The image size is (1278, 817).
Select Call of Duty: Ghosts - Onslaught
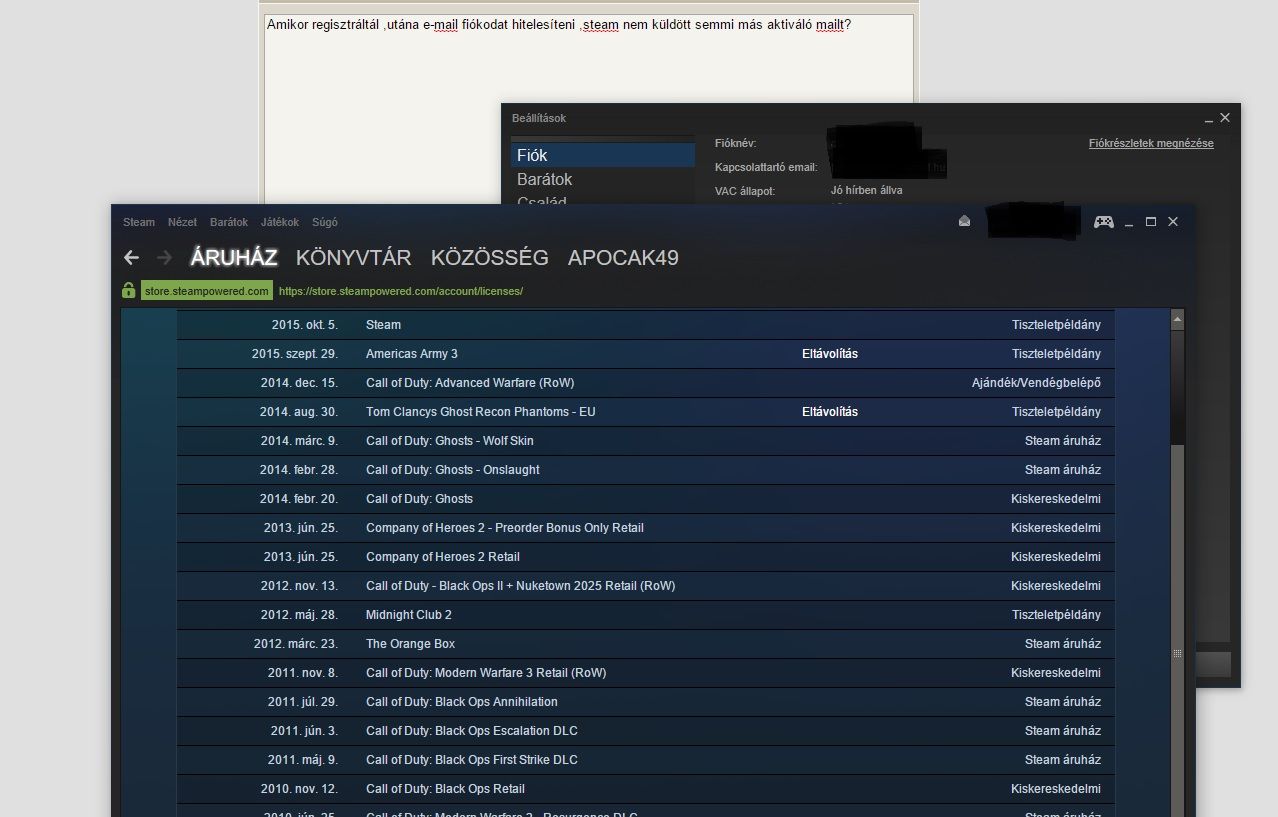[453, 470]
